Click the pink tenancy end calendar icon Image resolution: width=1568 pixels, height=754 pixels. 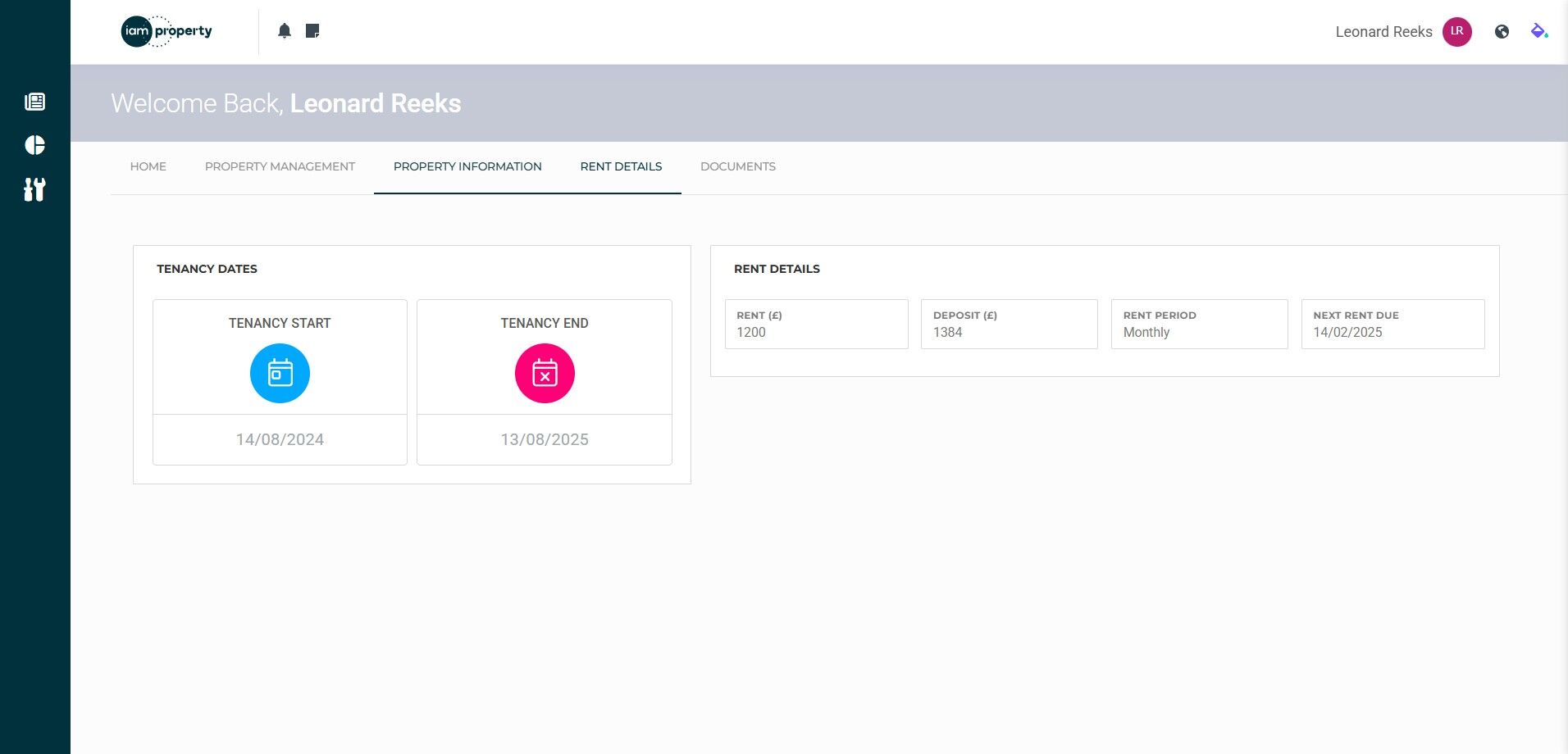(545, 373)
